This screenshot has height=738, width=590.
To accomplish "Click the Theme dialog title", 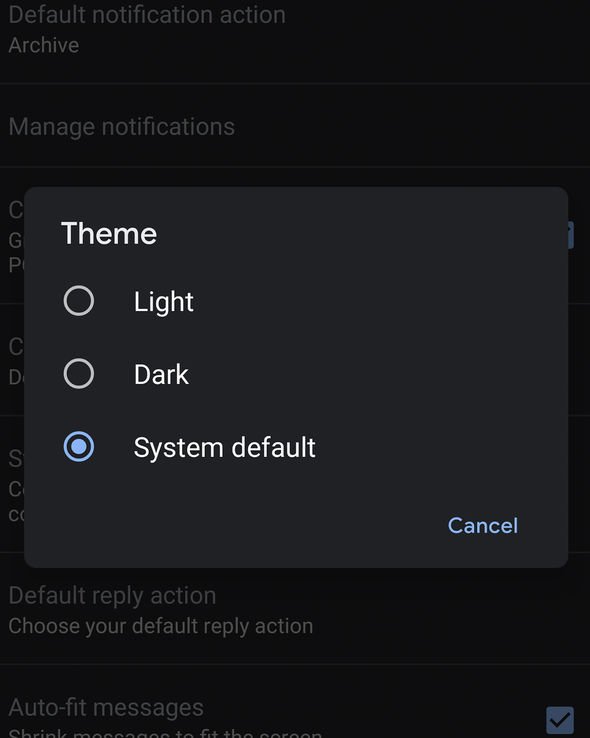I will tap(109, 233).
